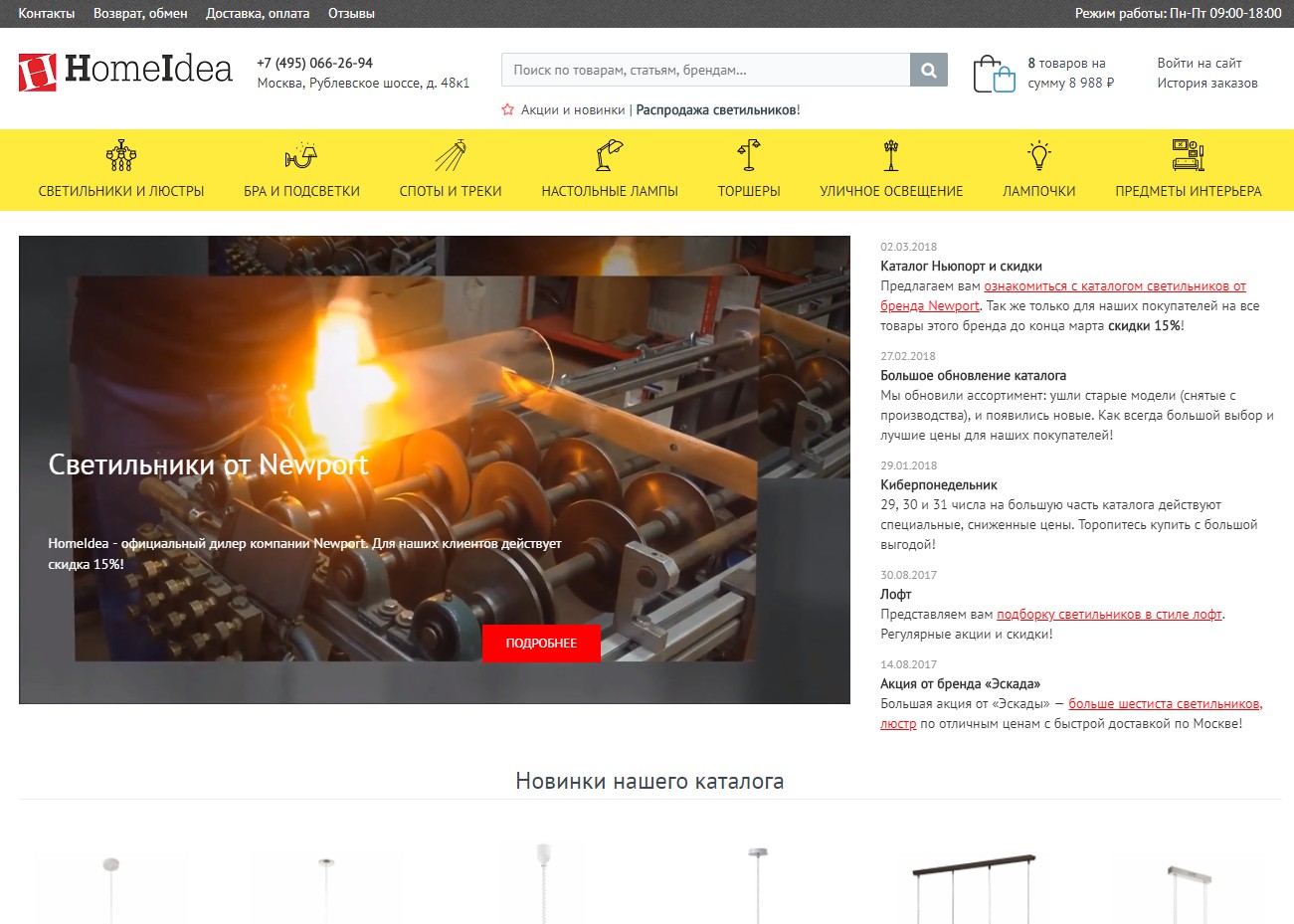
Task: Click the wall sconce icon for Бра
Action: click(301, 155)
